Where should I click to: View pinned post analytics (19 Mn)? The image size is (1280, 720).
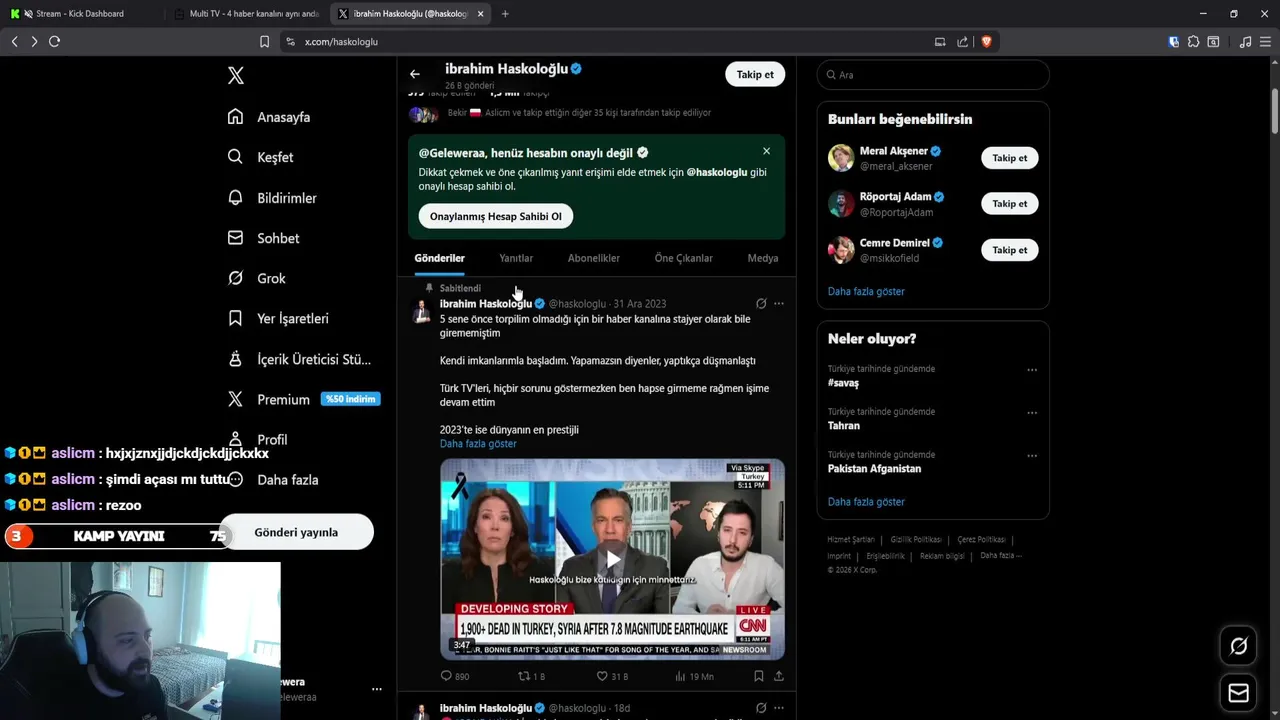click(x=694, y=676)
